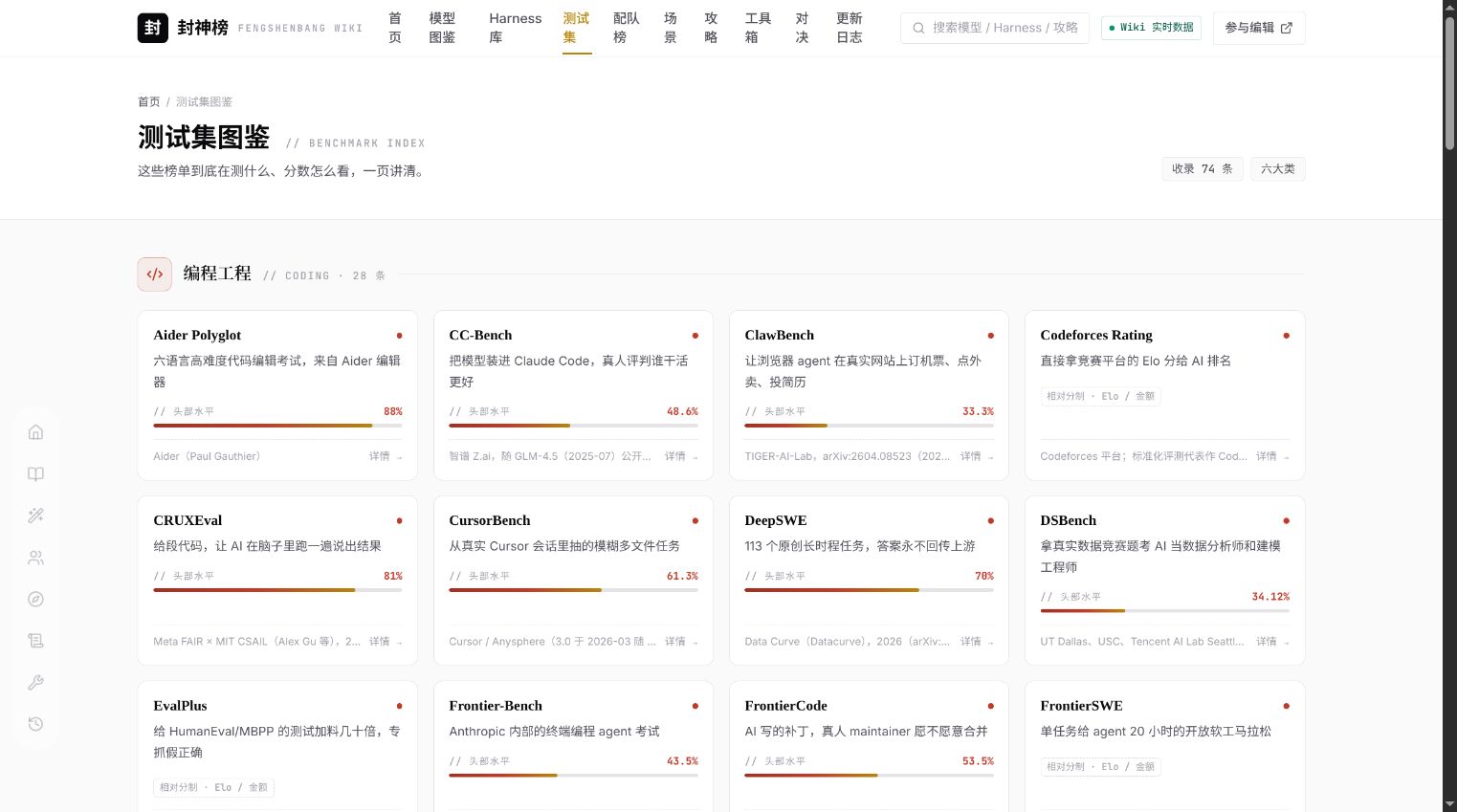Open 详情 link on CC-Bench card
Viewport: 1457px width, 812px height.
tap(681, 456)
